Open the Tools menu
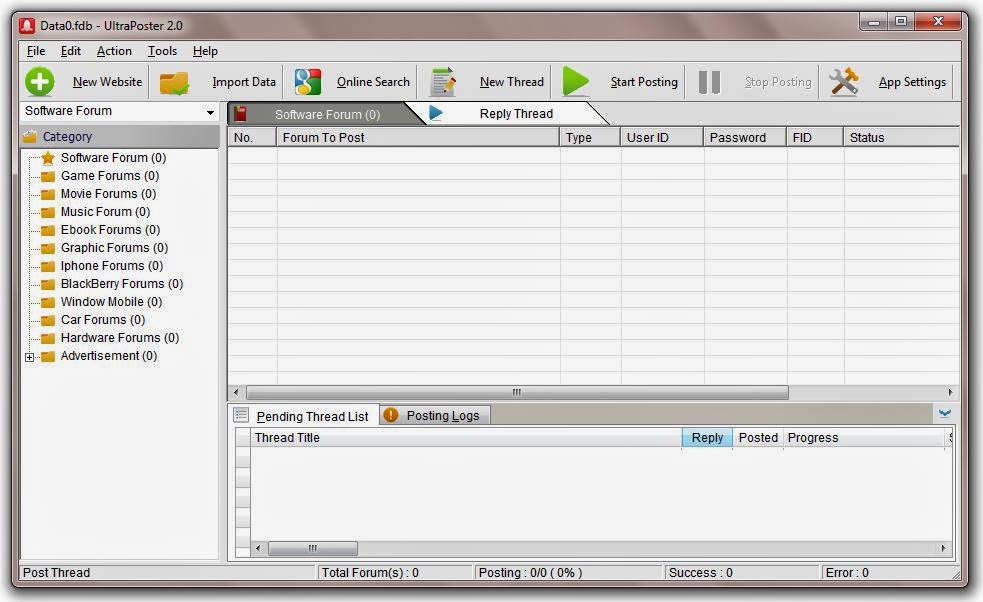Screen dimensions: 983x602 click(x=162, y=51)
